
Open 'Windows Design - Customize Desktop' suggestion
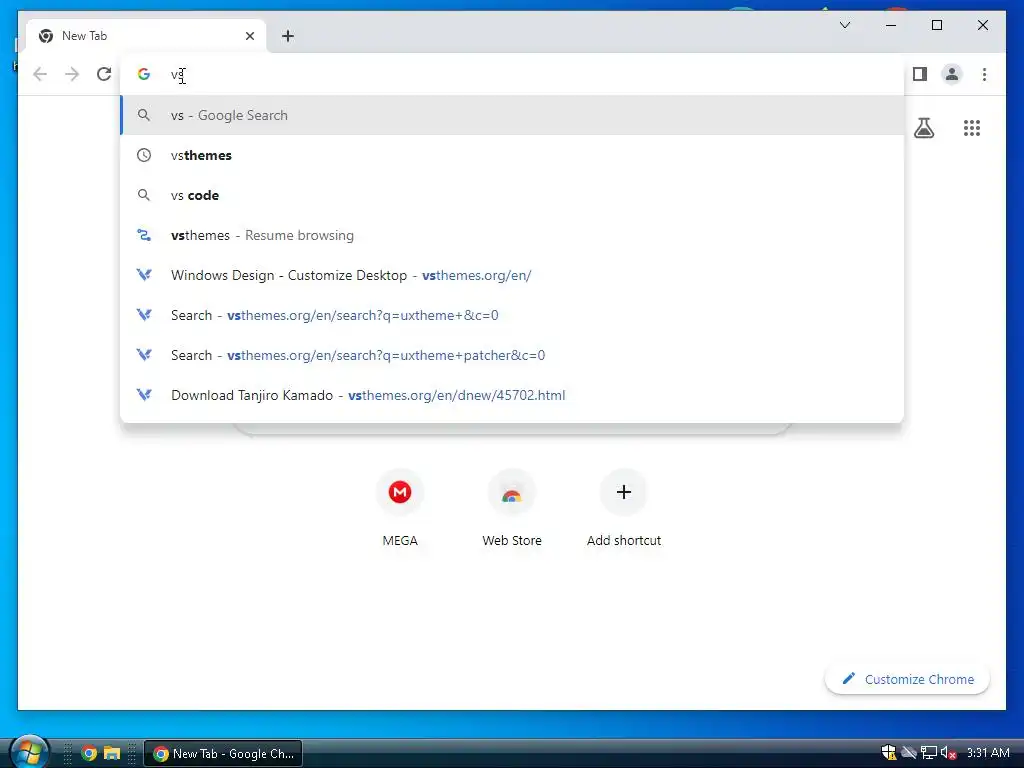[x=512, y=275]
